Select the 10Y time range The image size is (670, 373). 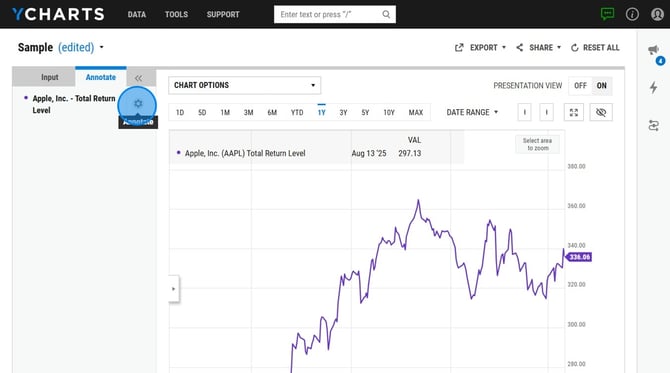coord(389,112)
